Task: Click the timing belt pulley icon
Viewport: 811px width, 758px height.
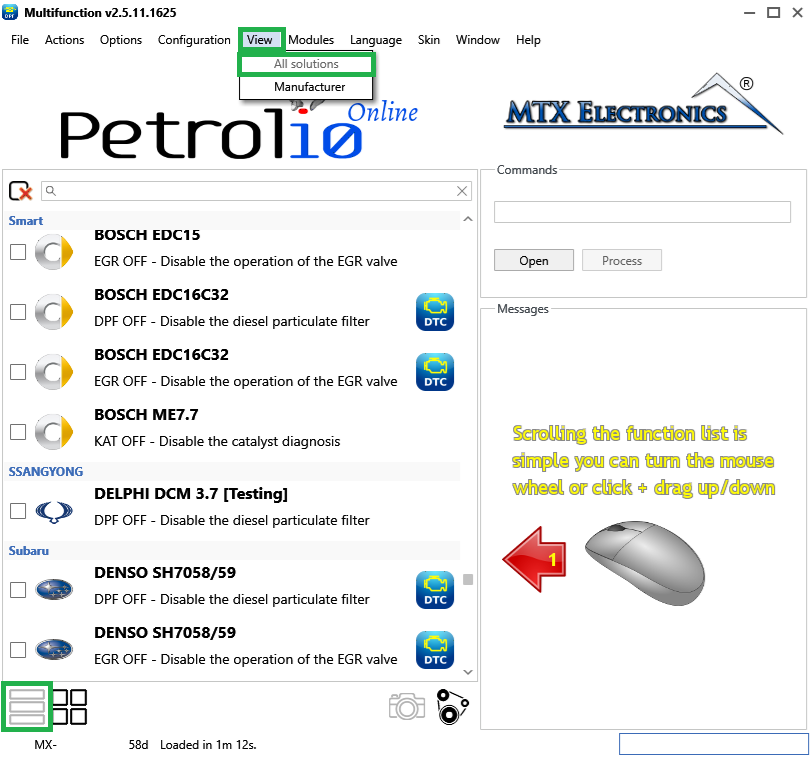Action: click(453, 707)
